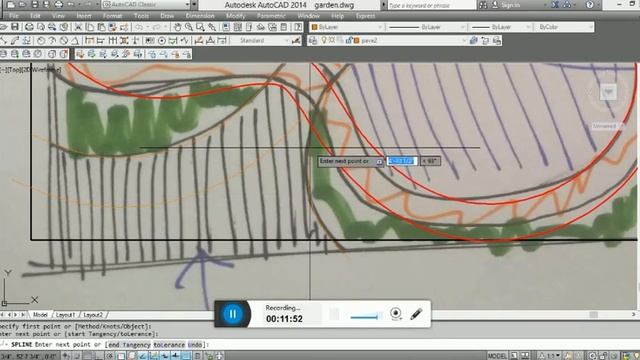Toggle lock icon for pave2 layer
The height and width of the screenshot is (360, 640).
(x=349, y=40)
